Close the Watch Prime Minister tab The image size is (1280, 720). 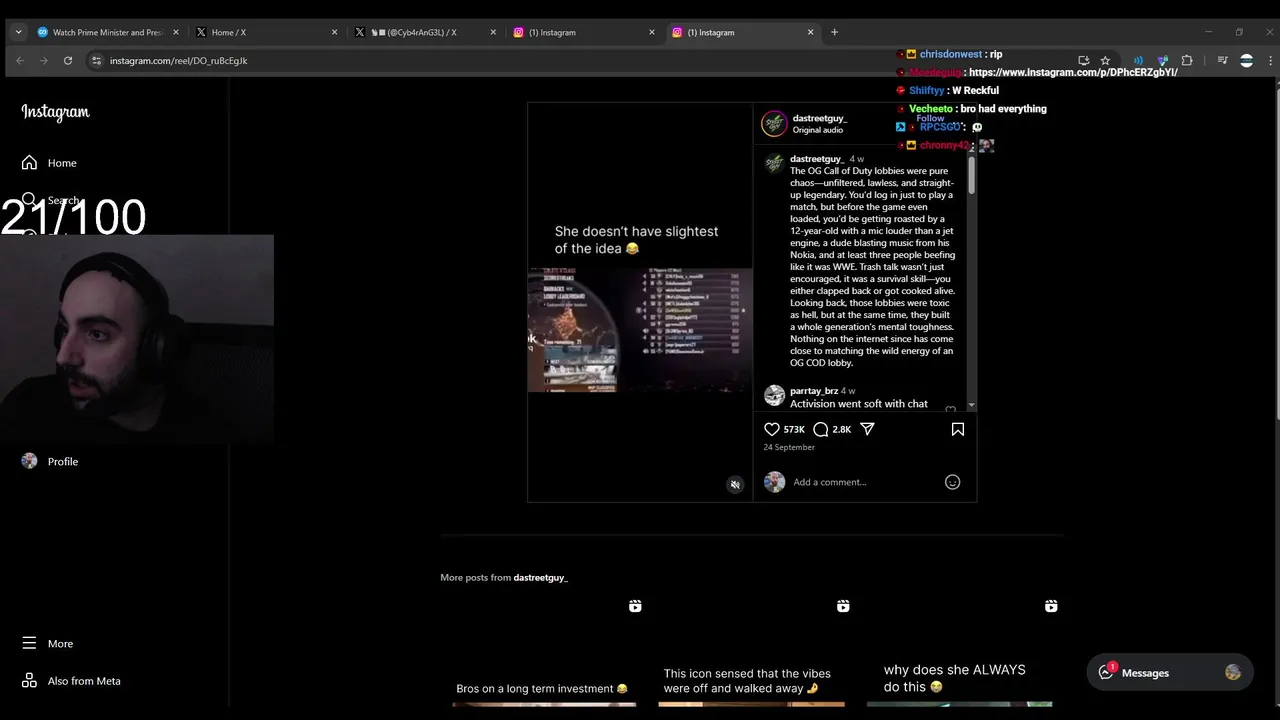pyautogui.click(x=176, y=32)
